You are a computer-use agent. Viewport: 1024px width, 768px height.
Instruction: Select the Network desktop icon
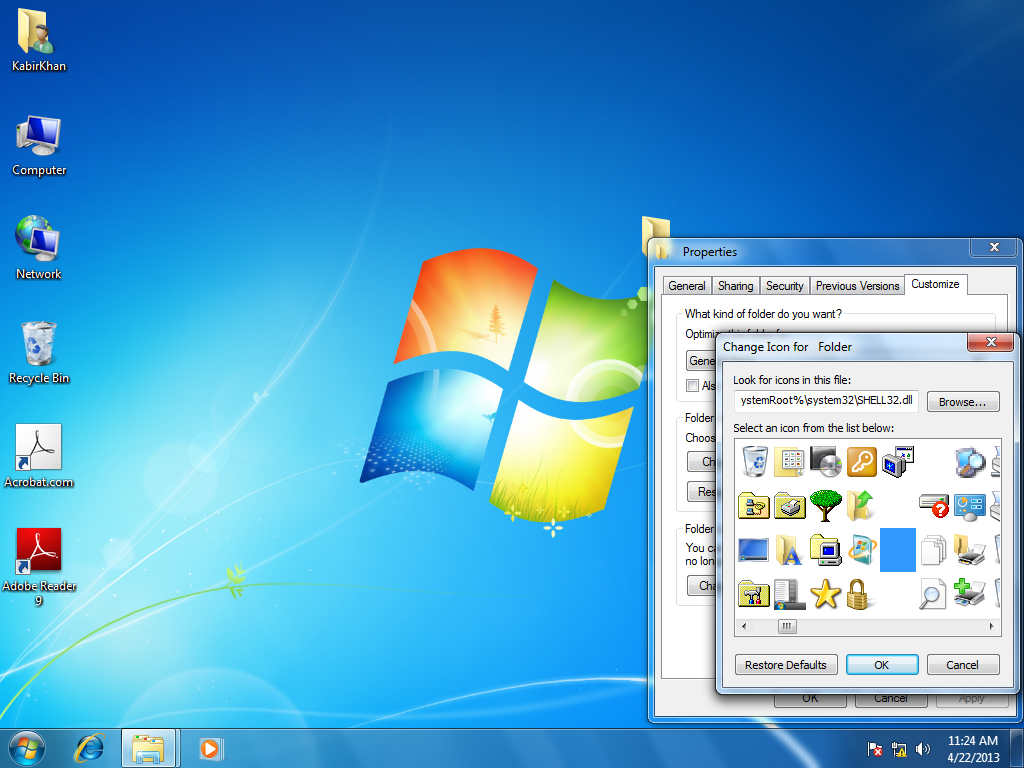39,248
